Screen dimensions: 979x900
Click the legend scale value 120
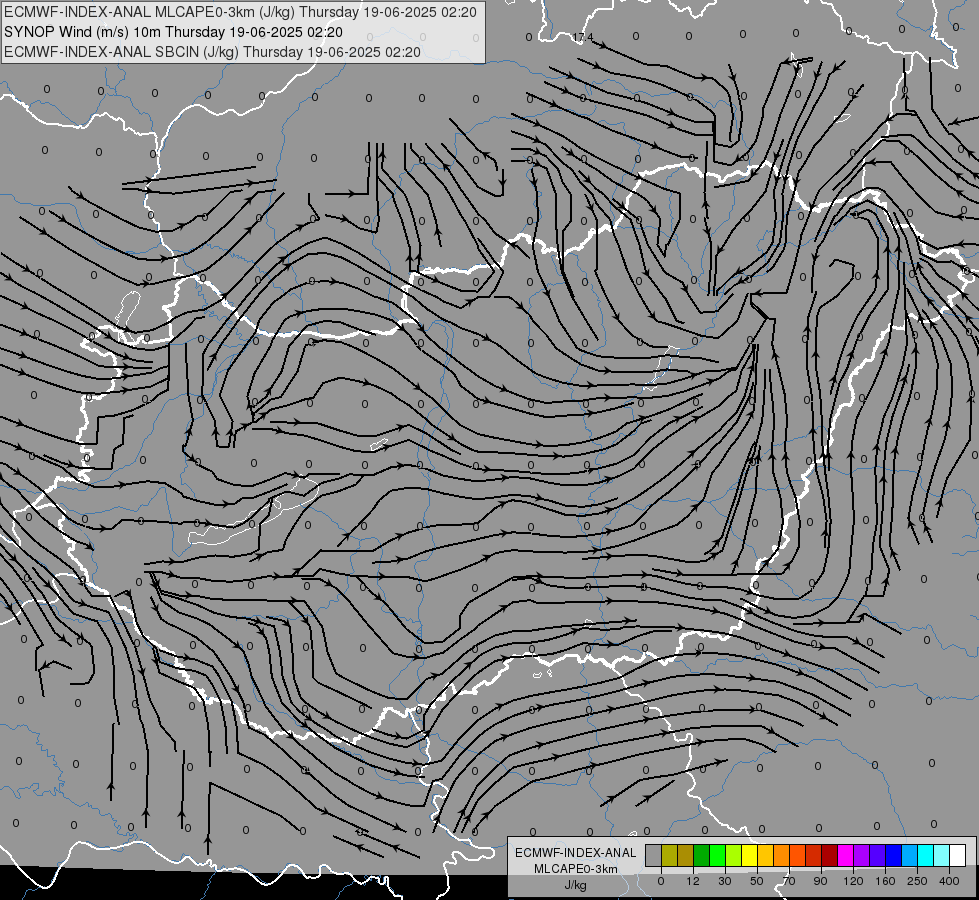(854, 881)
